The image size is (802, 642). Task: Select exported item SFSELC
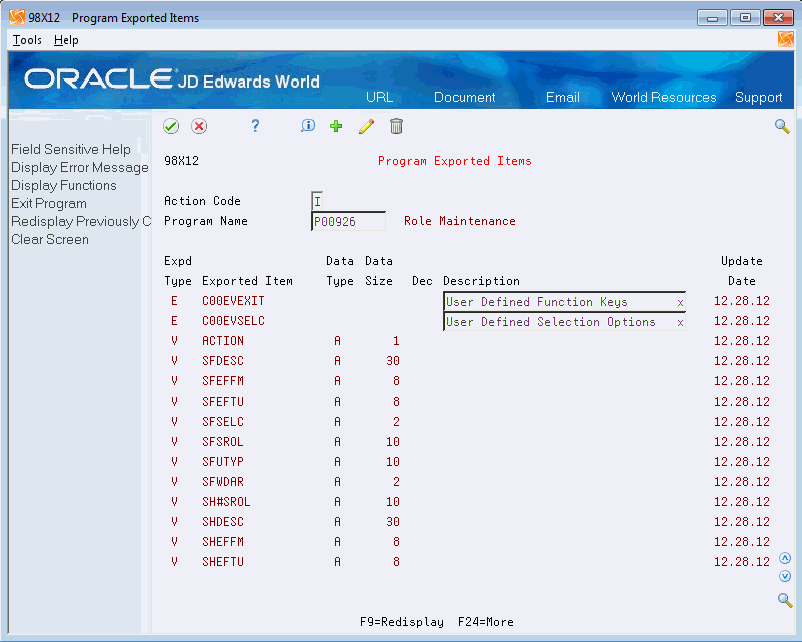click(223, 422)
